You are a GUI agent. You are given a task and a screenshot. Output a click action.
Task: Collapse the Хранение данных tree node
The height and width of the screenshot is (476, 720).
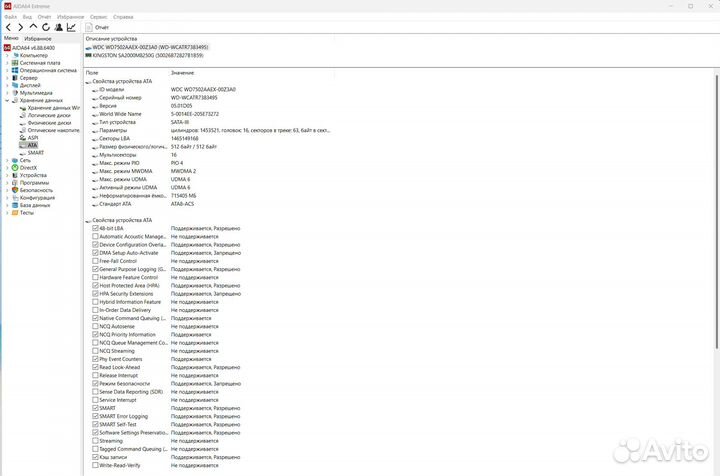[x=7, y=100]
